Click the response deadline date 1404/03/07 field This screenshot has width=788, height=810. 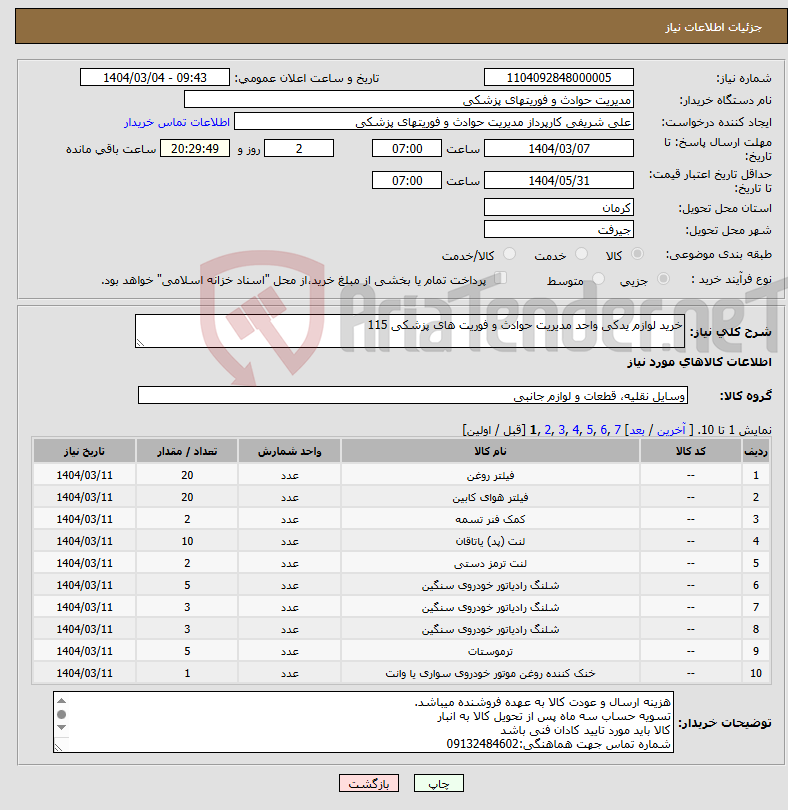click(x=559, y=149)
